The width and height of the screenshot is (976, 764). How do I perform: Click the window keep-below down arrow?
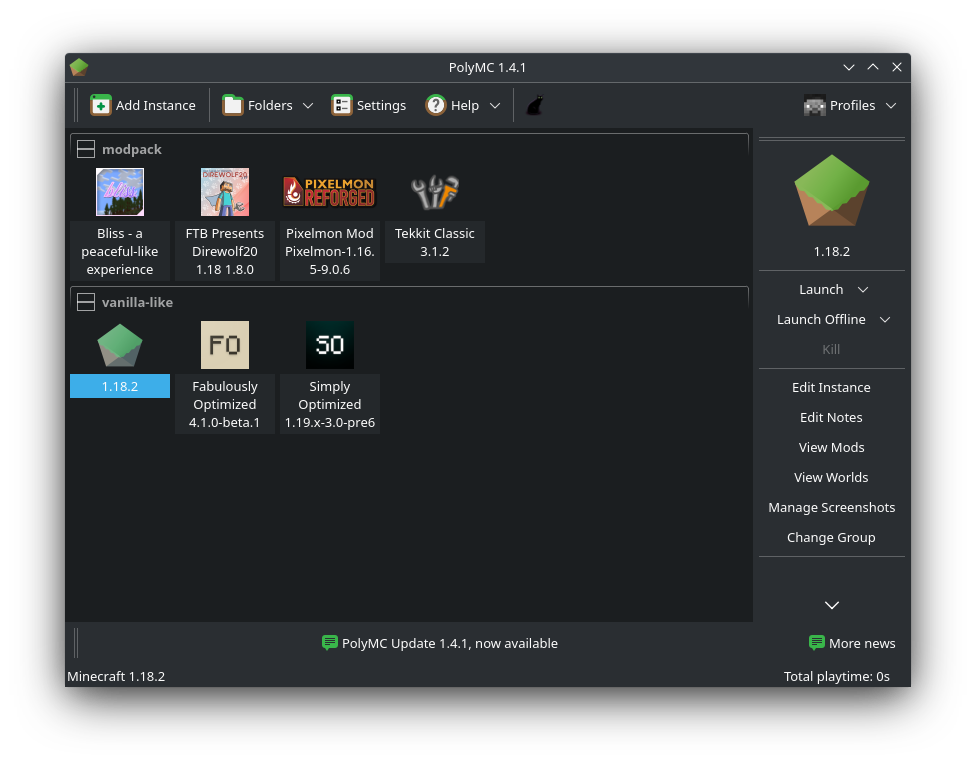pos(848,67)
